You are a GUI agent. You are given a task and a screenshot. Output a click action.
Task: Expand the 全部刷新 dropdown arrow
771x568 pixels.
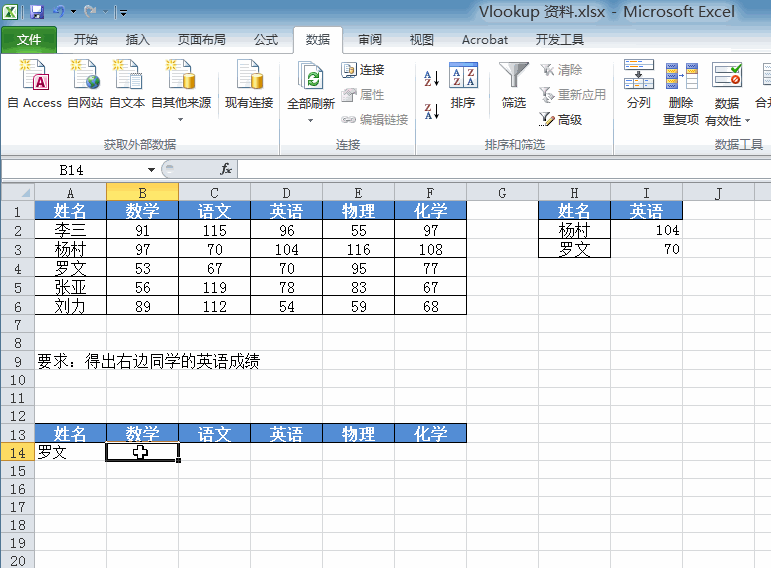tap(310, 120)
